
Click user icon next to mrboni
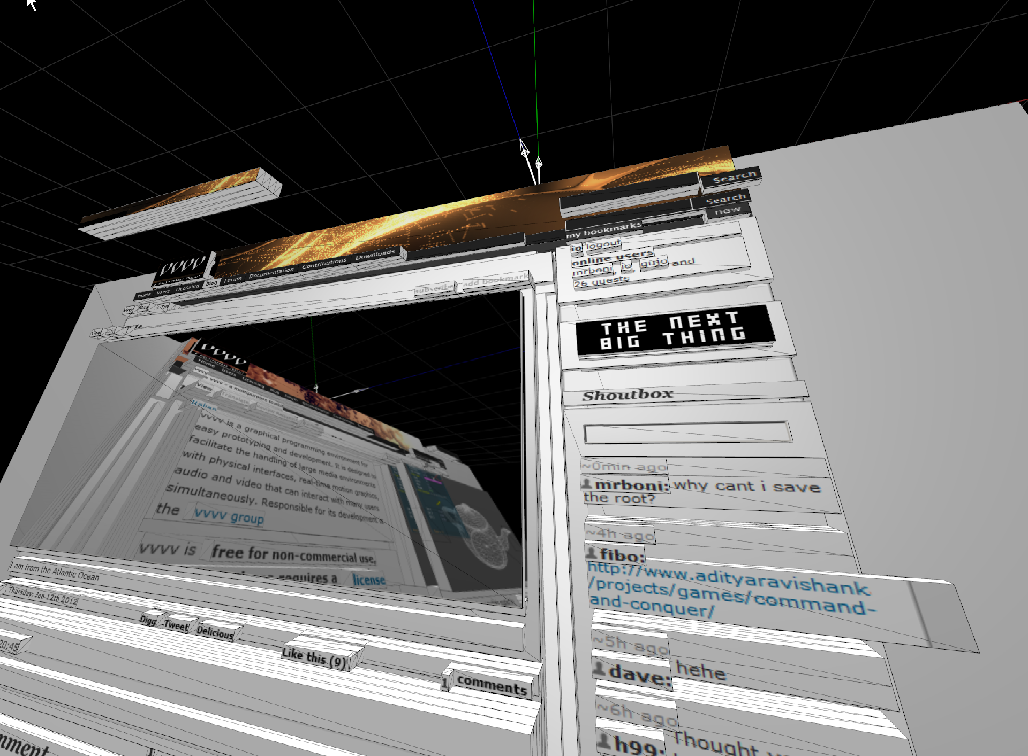(586, 483)
